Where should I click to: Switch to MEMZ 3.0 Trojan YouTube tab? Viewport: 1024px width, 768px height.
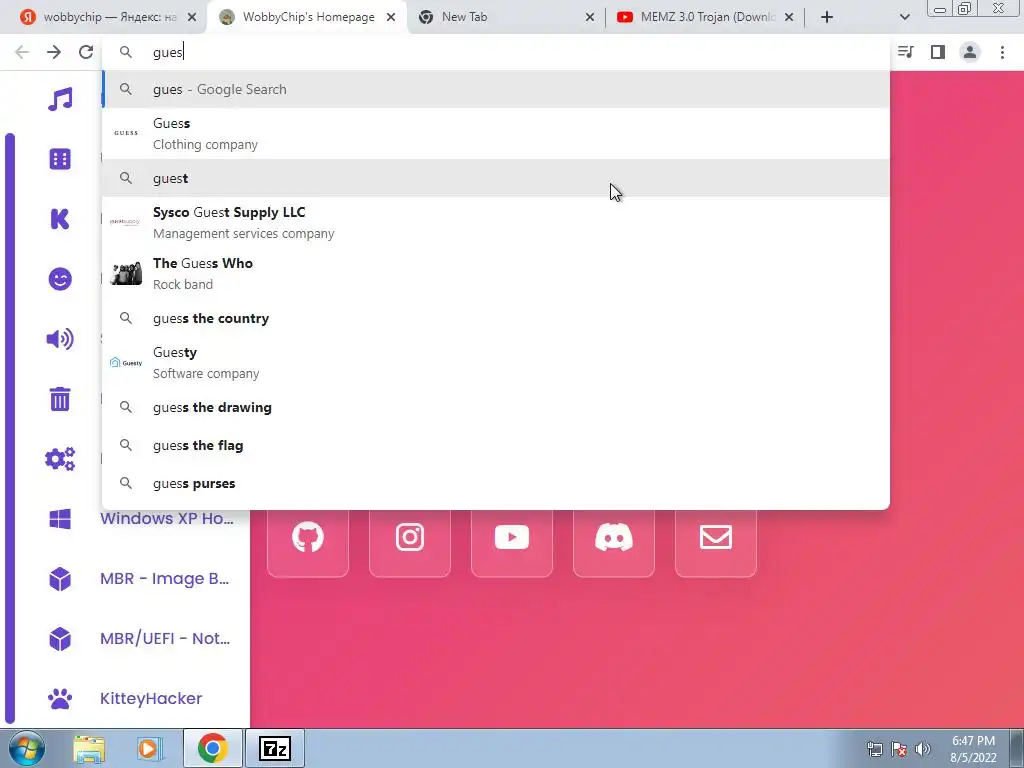tap(708, 17)
